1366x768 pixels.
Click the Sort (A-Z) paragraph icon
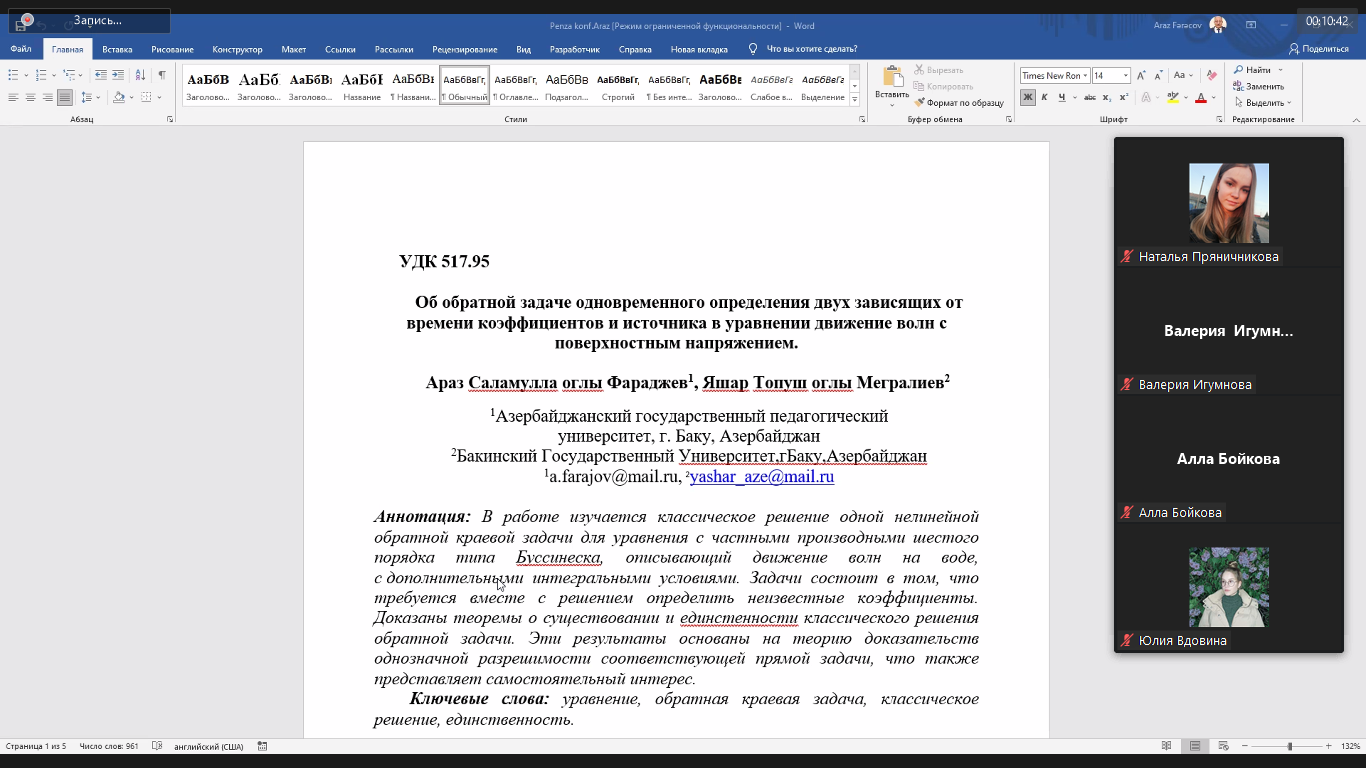(140, 75)
